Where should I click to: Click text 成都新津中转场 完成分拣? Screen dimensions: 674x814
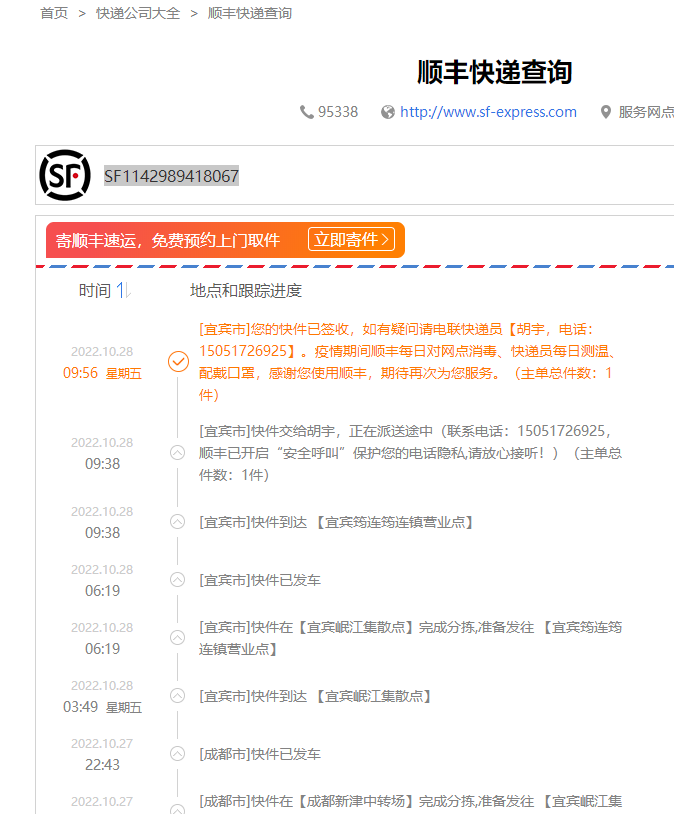pos(410,802)
